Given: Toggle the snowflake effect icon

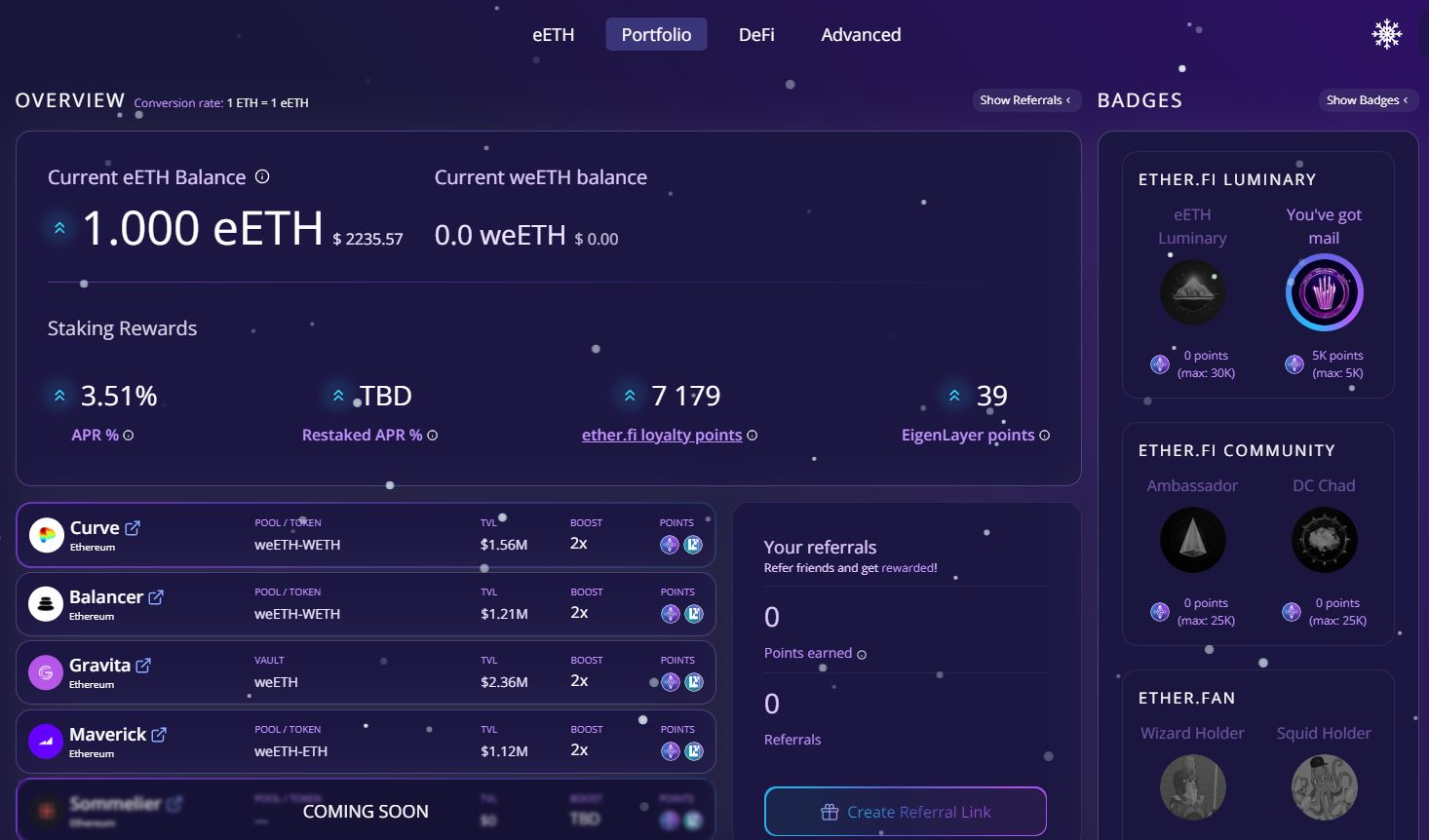Looking at the screenshot, I should coord(1386,34).
